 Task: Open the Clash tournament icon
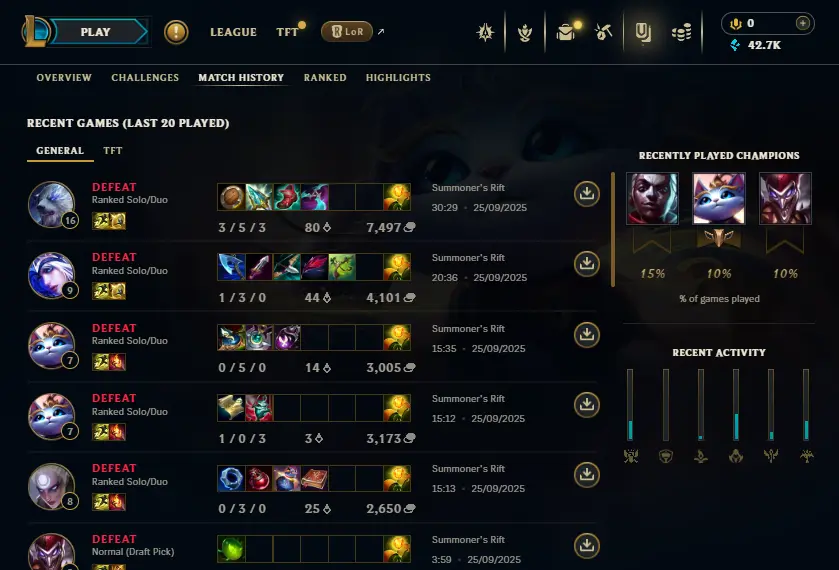[525, 33]
